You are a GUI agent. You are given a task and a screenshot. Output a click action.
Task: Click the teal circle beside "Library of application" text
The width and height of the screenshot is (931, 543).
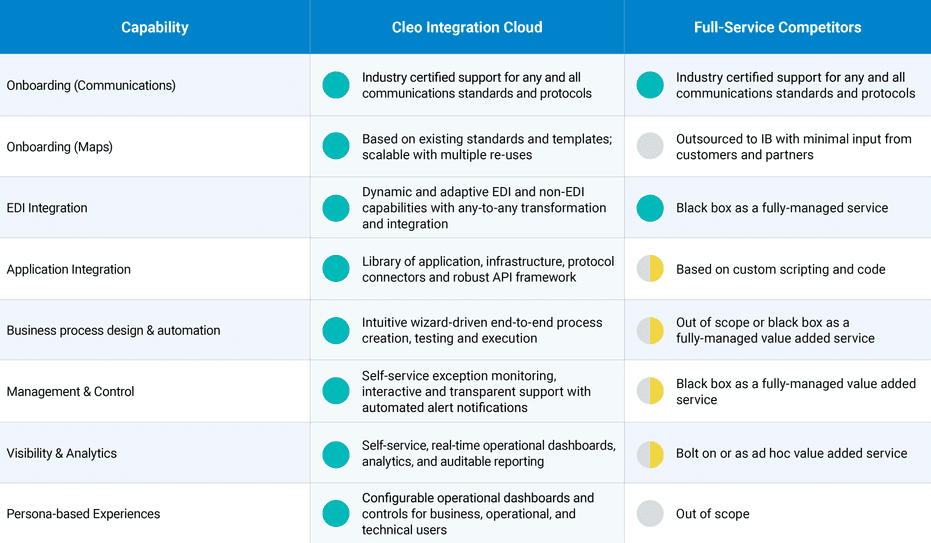point(336,269)
